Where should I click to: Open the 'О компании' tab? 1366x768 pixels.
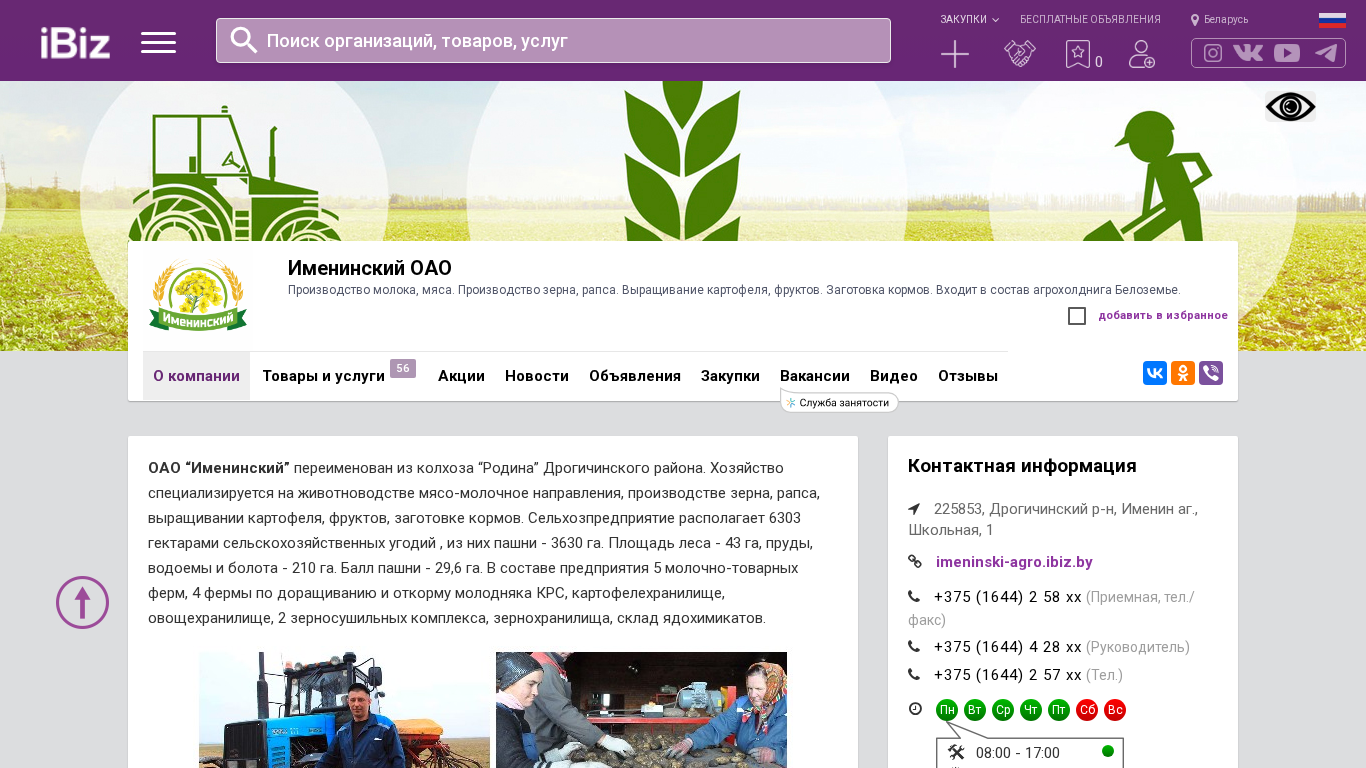196,376
